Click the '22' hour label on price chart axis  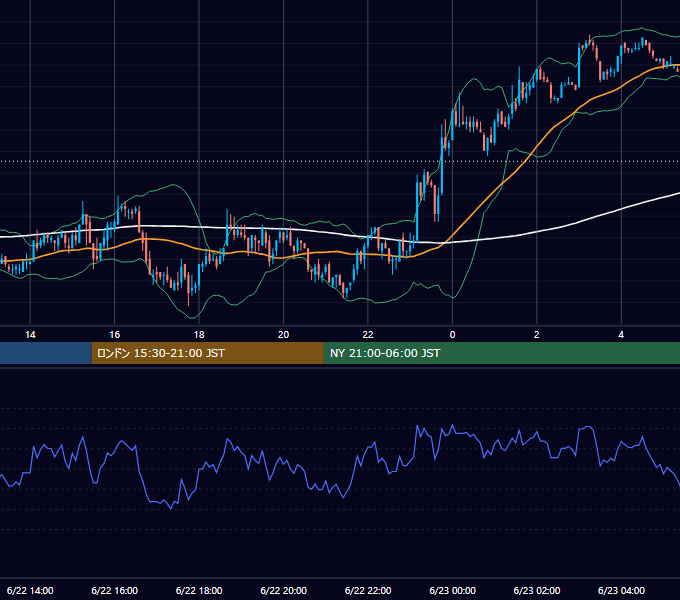click(x=368, y=335)
